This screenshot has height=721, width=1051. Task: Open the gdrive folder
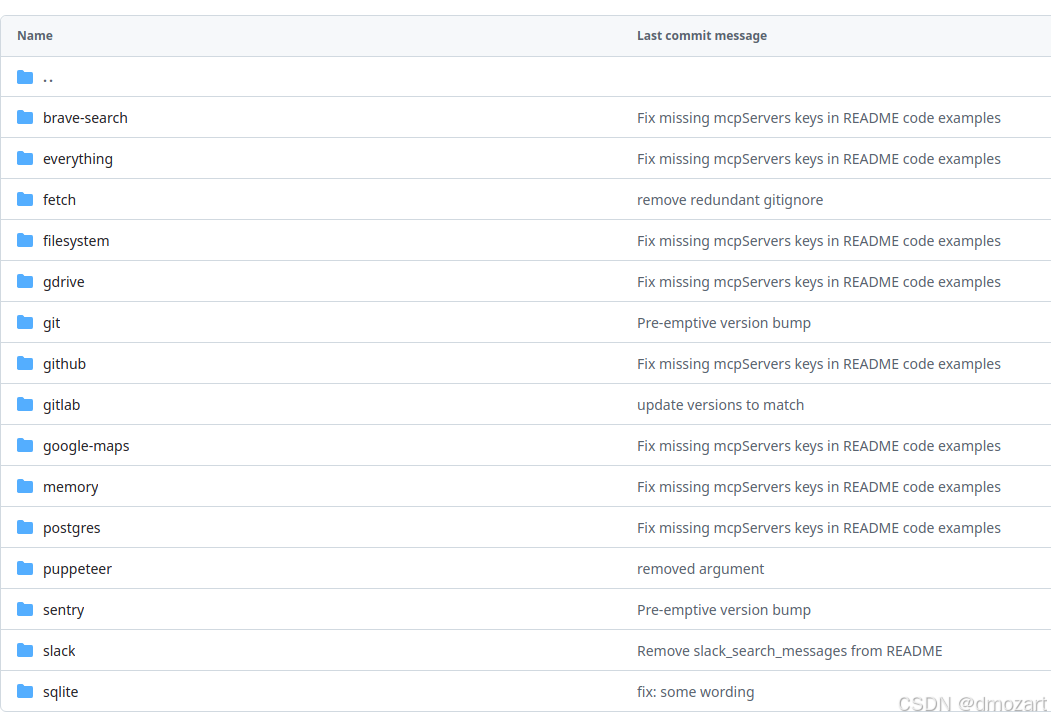click(64, 282)
